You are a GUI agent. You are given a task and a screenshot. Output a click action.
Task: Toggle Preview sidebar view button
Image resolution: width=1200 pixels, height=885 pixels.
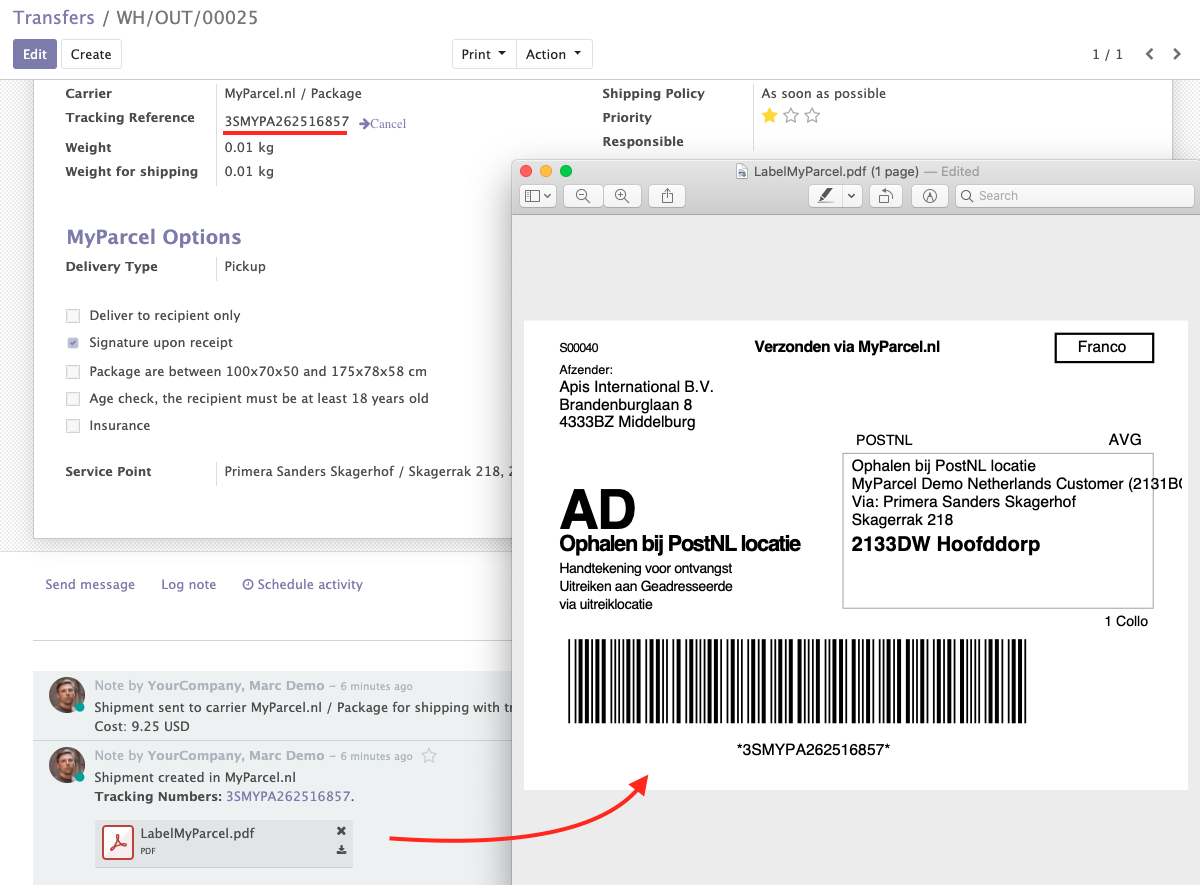point(533,196)
